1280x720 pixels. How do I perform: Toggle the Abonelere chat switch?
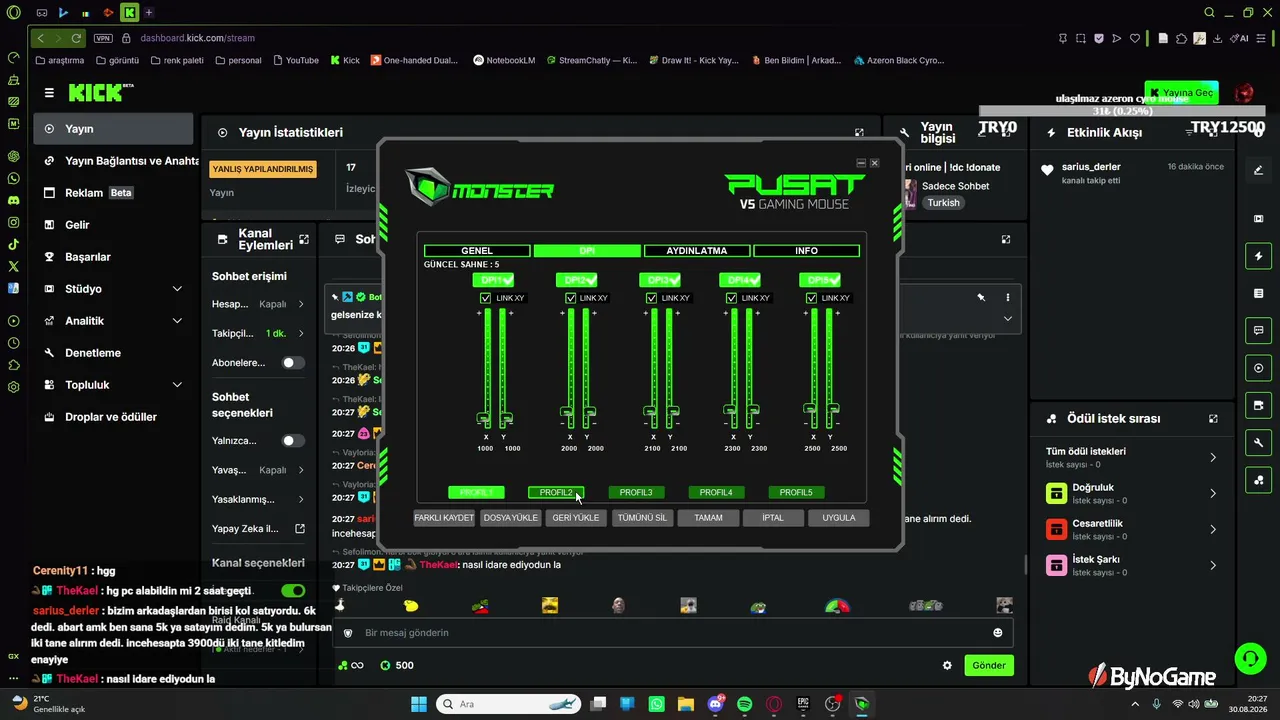(x=293, y=363)
